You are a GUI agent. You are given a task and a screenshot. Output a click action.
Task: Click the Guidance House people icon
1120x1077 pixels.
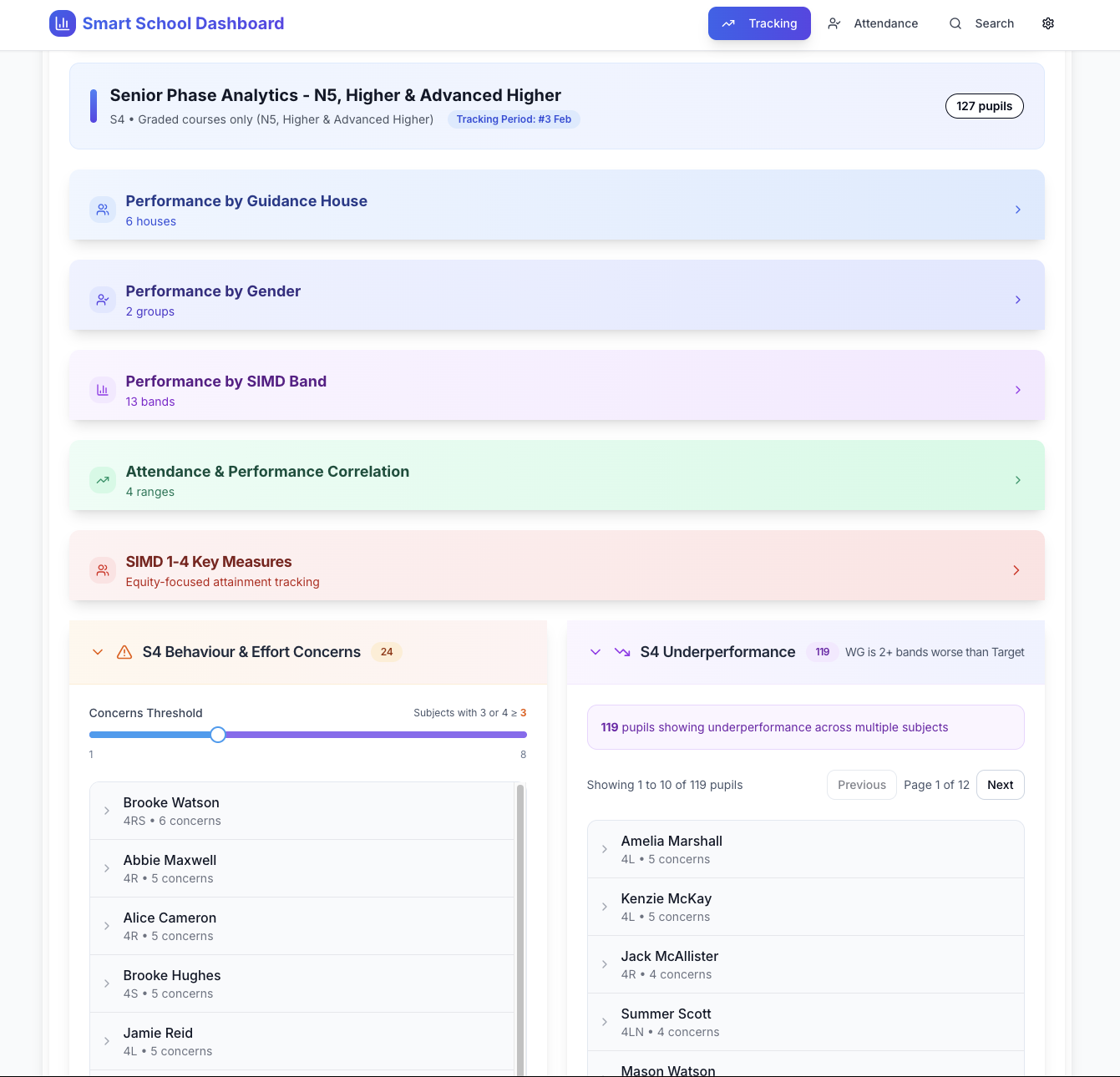coord(103,210)
